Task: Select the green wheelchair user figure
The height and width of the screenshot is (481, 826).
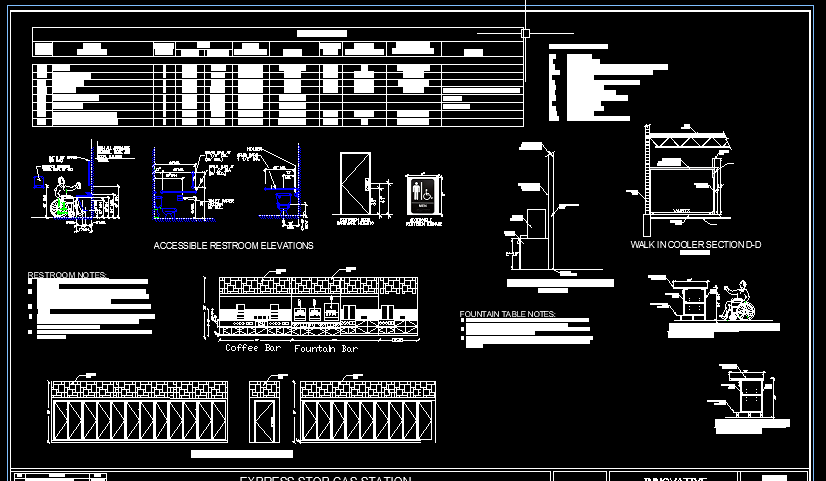Action: point(64,204)
